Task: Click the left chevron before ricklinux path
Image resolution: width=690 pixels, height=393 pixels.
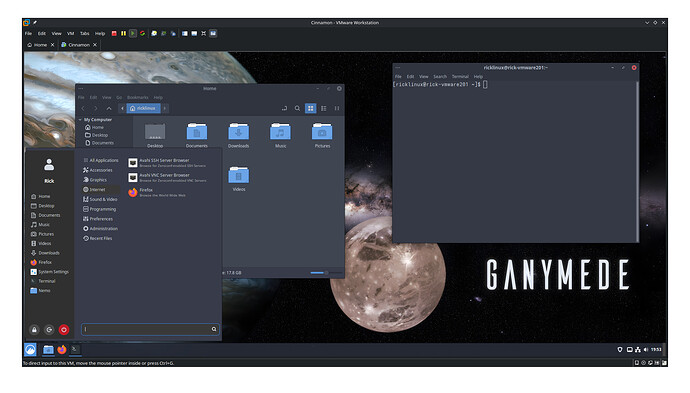Action: coord(122,108)
